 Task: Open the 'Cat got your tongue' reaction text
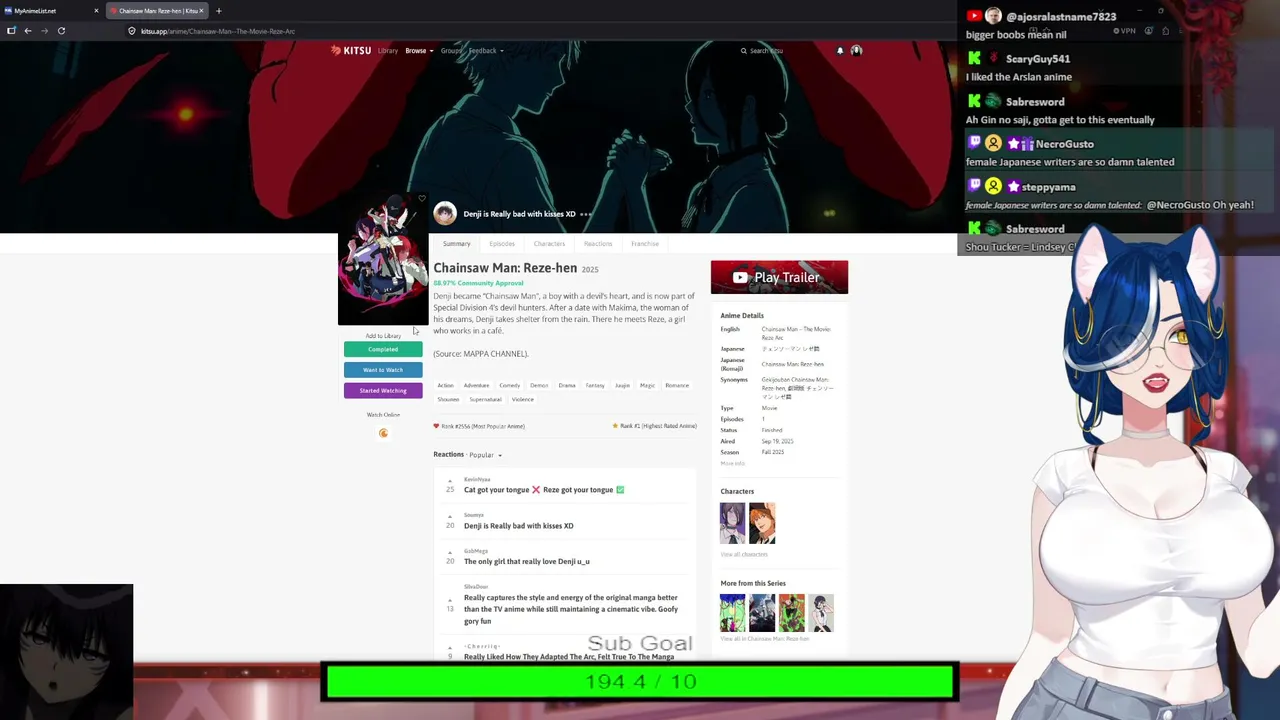(x=544, y=490)
